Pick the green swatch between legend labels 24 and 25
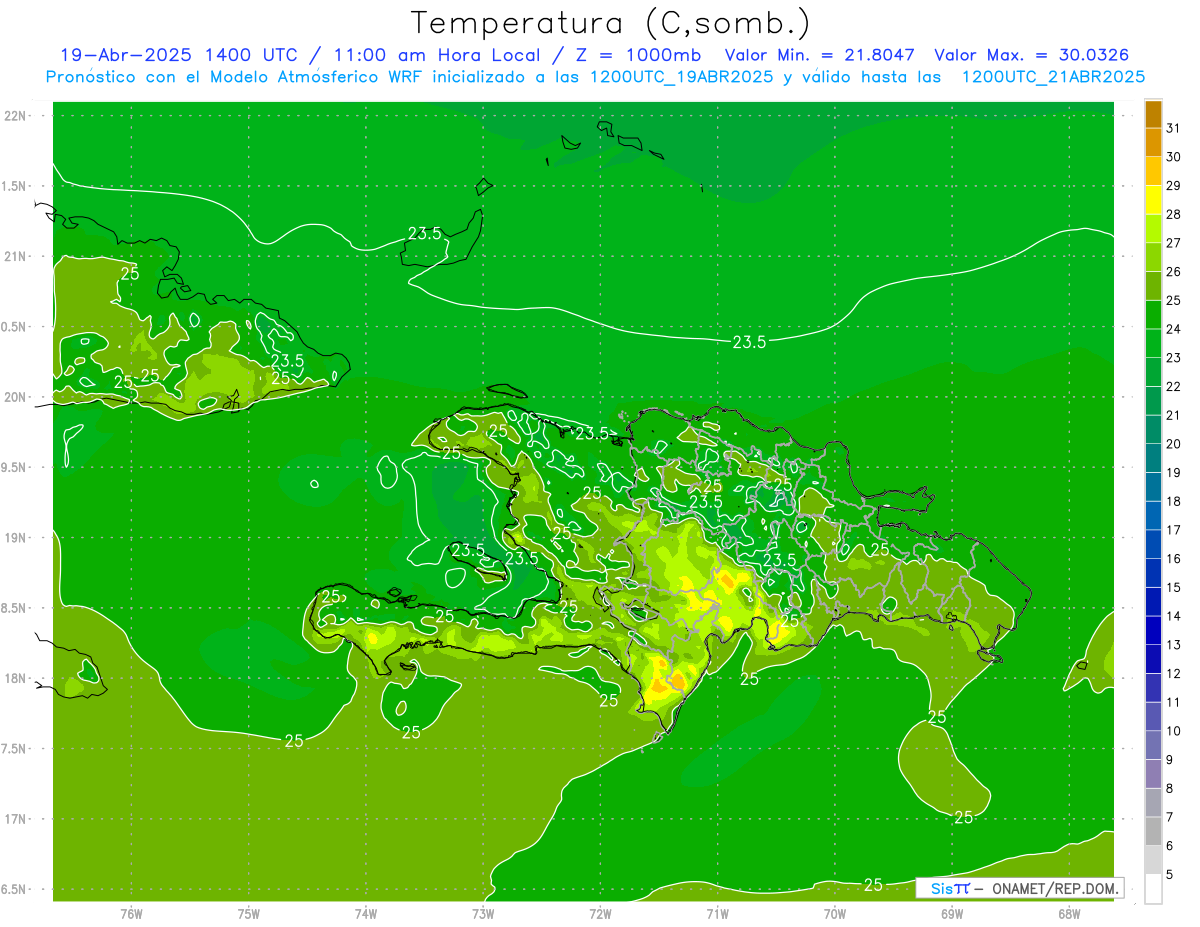The width and height of the screenshot is (1200, 927). point(1153,315)
